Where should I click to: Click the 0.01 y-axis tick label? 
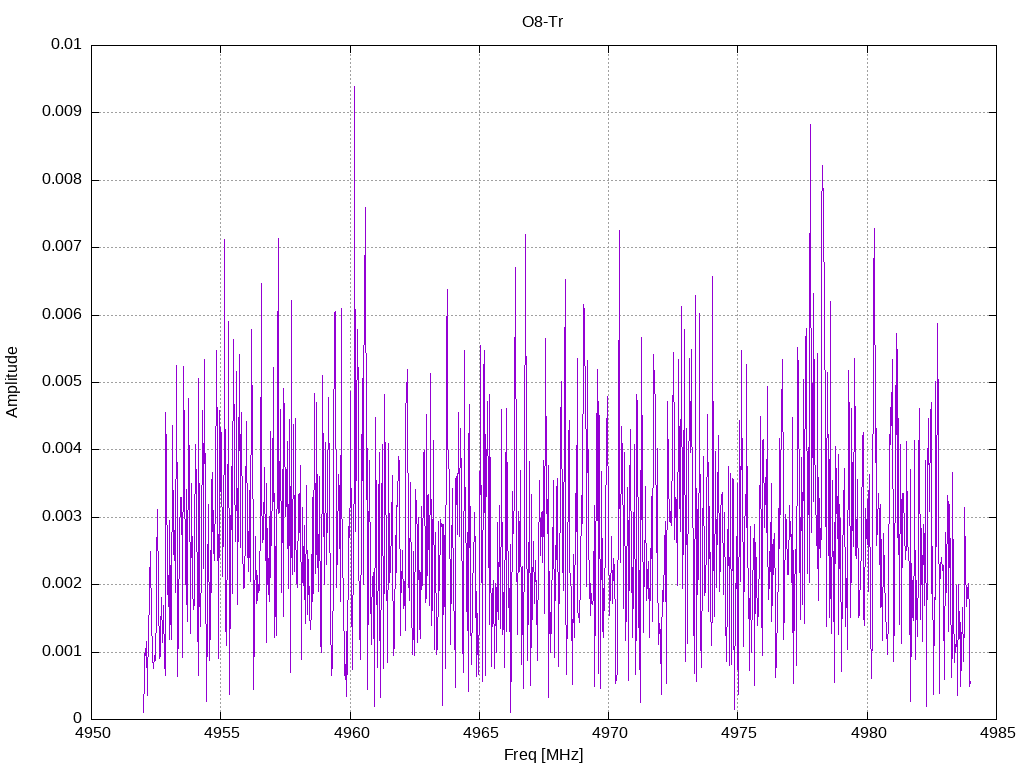click(67, 44)
